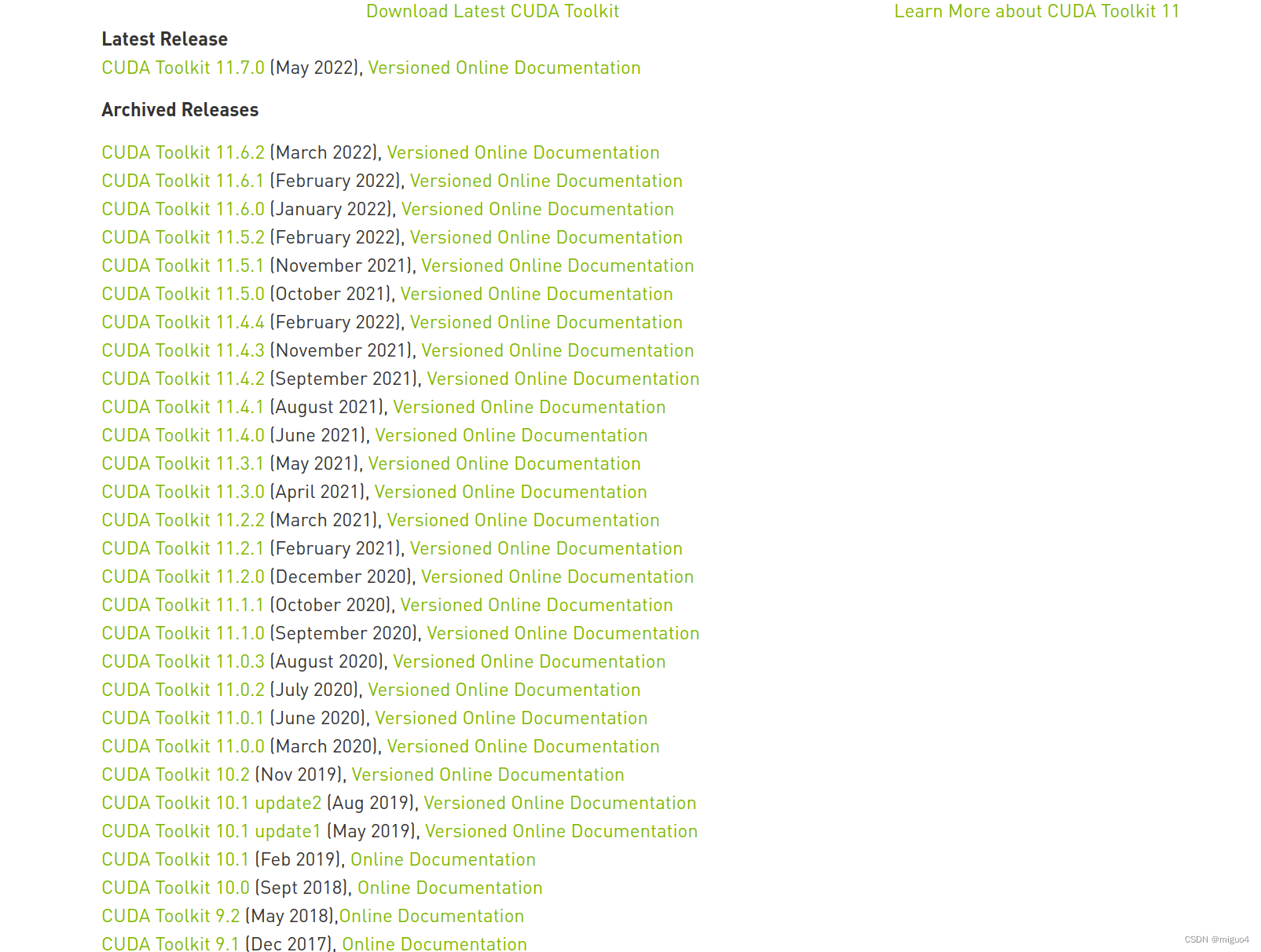The image size is (1261, 952).
Task: Open Versioned Online Documentation for CUDA 10.2
Action: click(x=488, y=774)
